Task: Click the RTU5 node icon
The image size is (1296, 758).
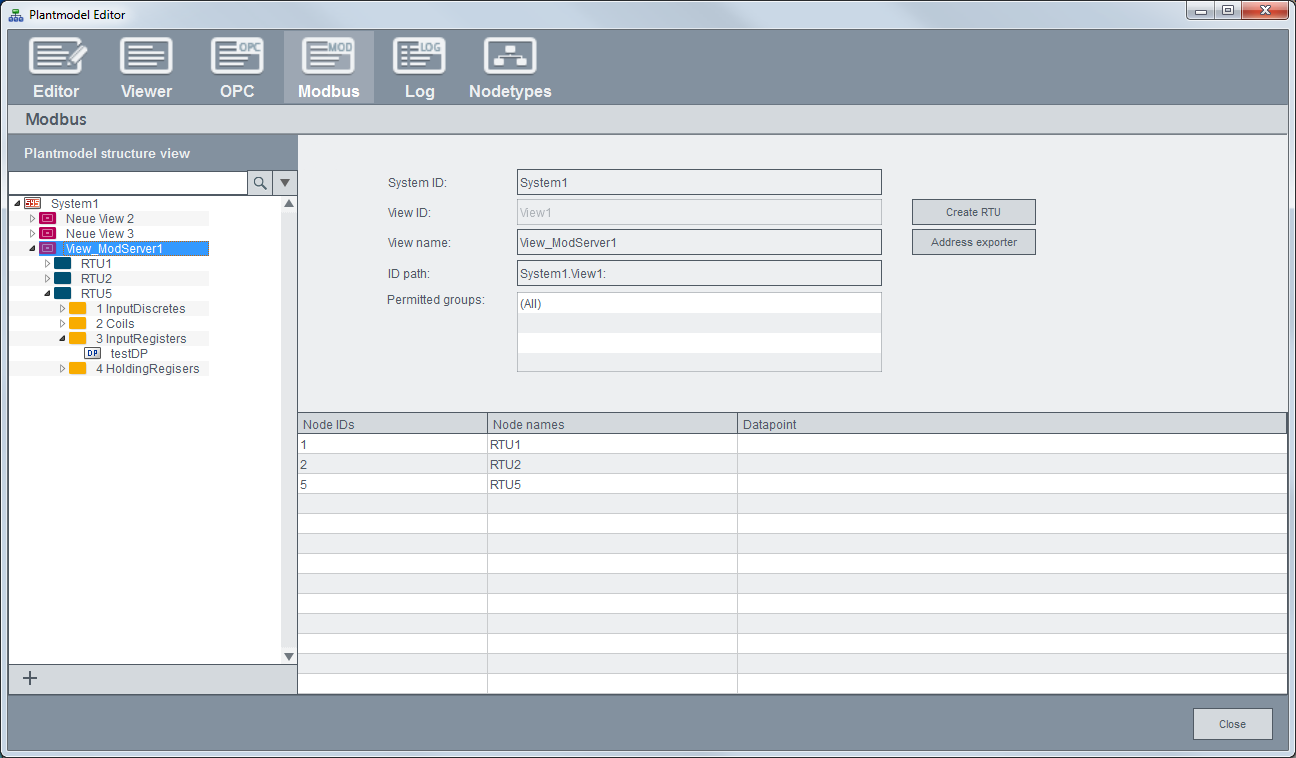Action: (x=62, y=293)
